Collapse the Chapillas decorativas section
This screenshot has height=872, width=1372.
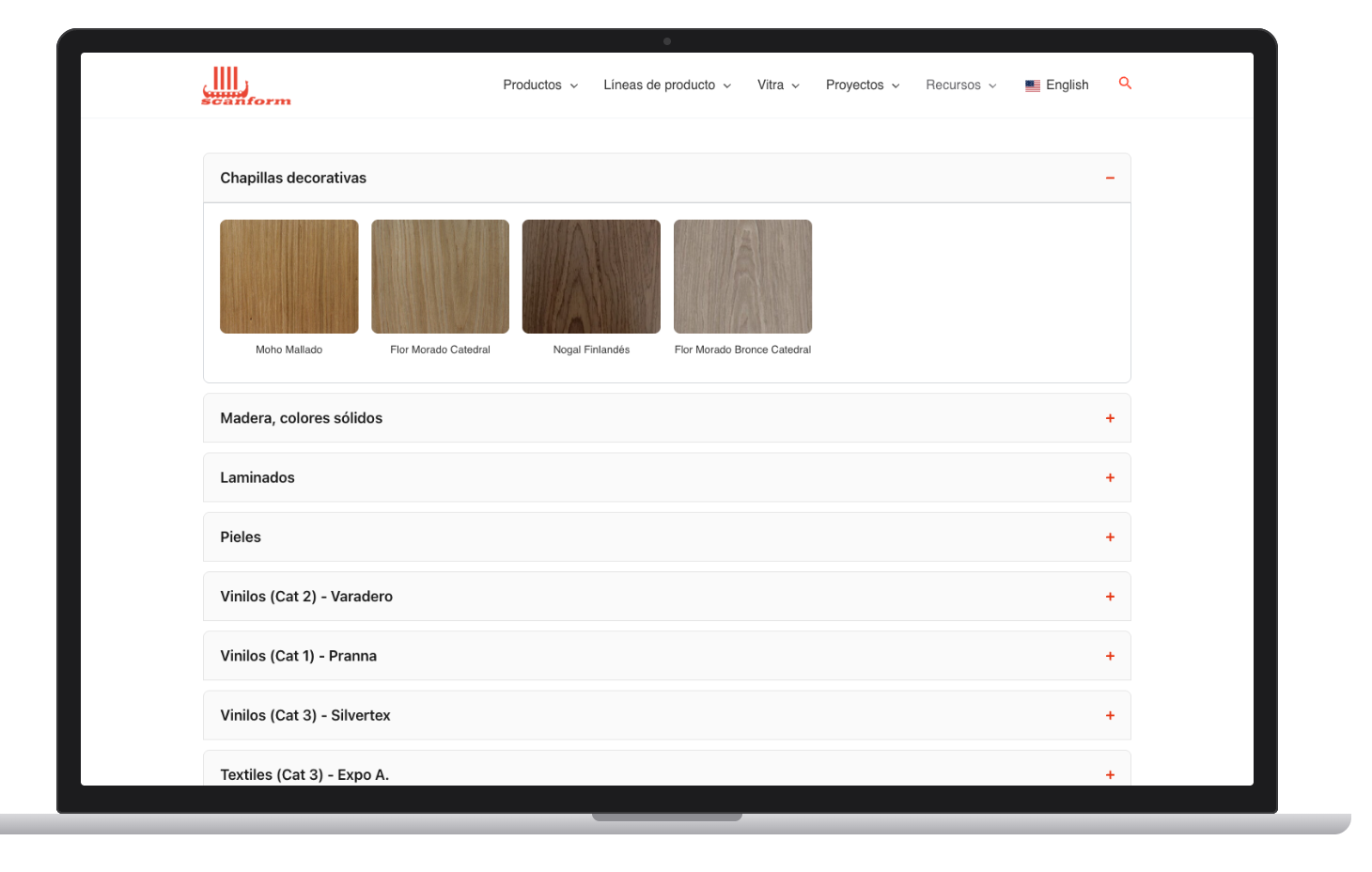pos(667,178)
